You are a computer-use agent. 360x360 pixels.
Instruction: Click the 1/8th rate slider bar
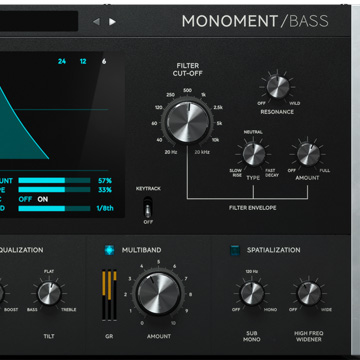coord(54,208)
